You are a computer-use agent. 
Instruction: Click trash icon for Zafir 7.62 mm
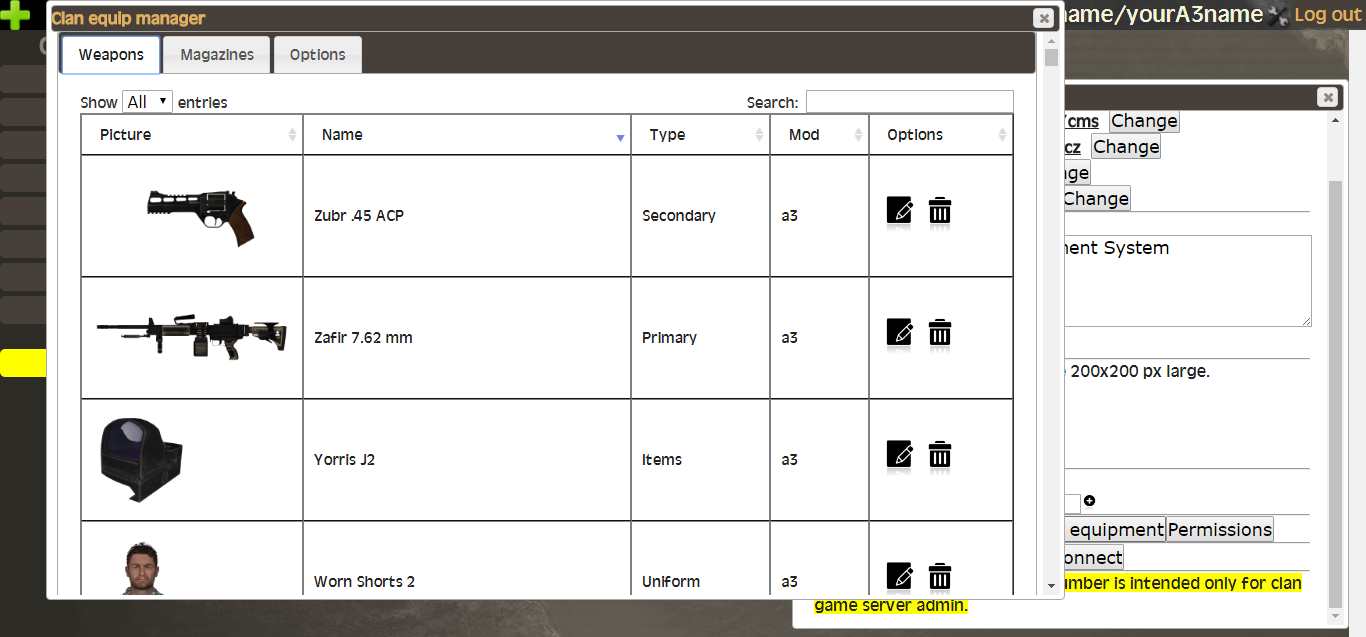pyautogui.click(x=940, y=332)
